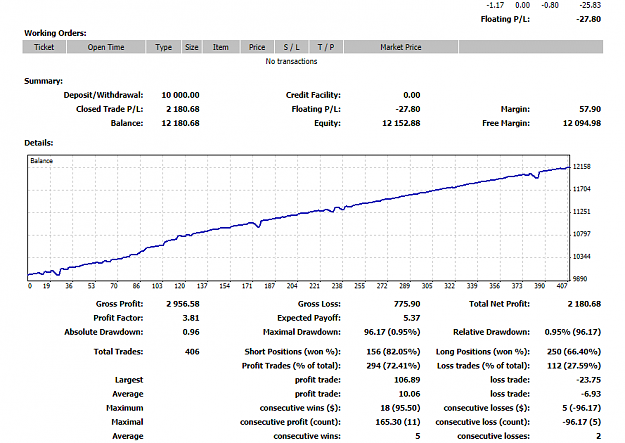Select the Profit Trades value 294 (72.41%)
Viewport: 625px width, 443px height.
pyautogui.click(x=393, y=366)
